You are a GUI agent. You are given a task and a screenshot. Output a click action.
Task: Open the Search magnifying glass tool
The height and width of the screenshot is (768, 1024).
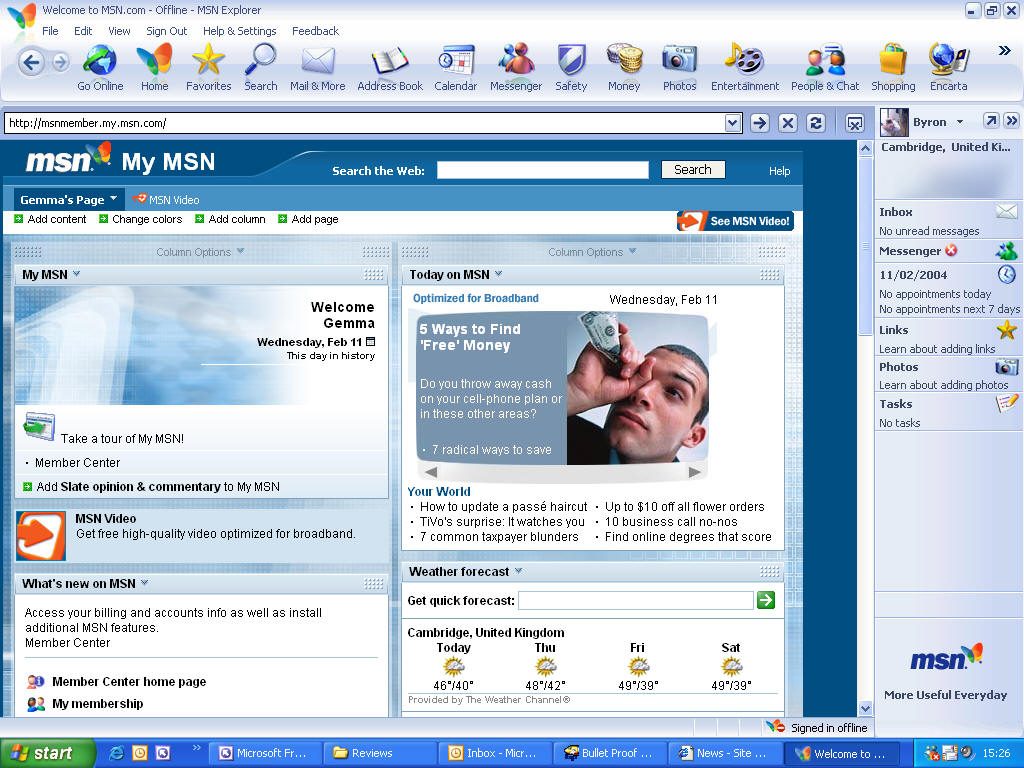pyautogui.click(x=261, y=61)
